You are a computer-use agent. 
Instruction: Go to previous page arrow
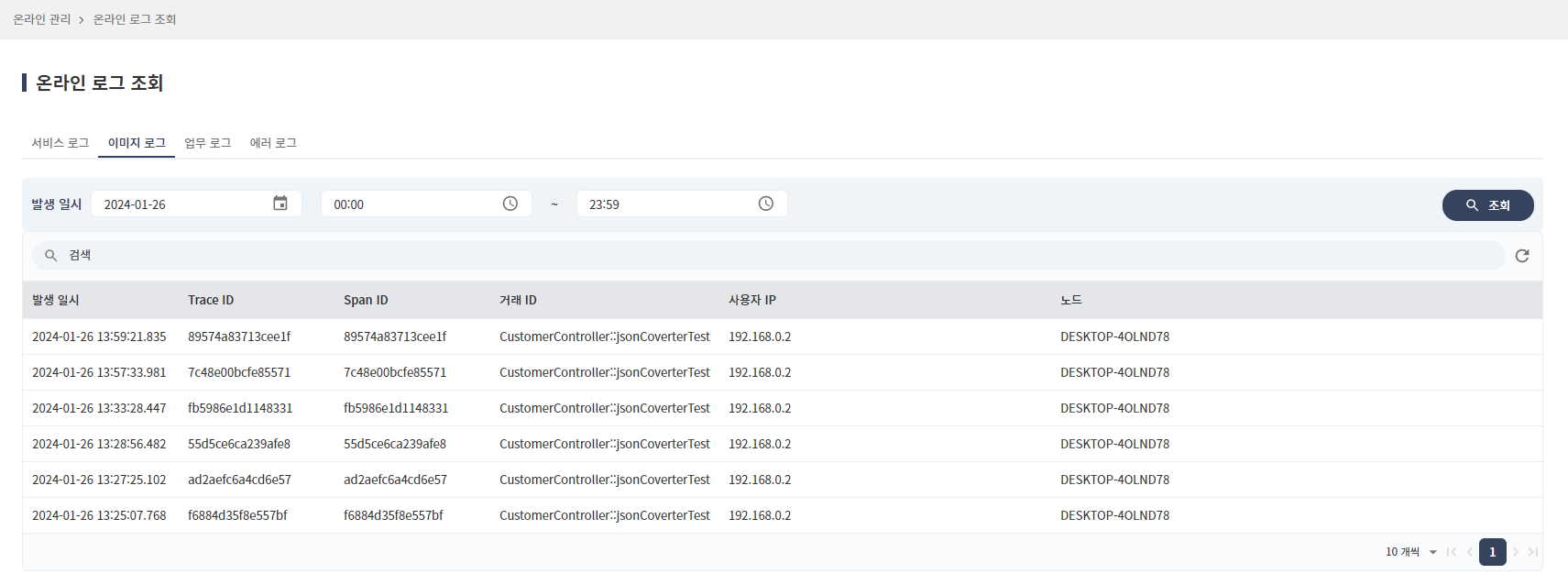1470,552
